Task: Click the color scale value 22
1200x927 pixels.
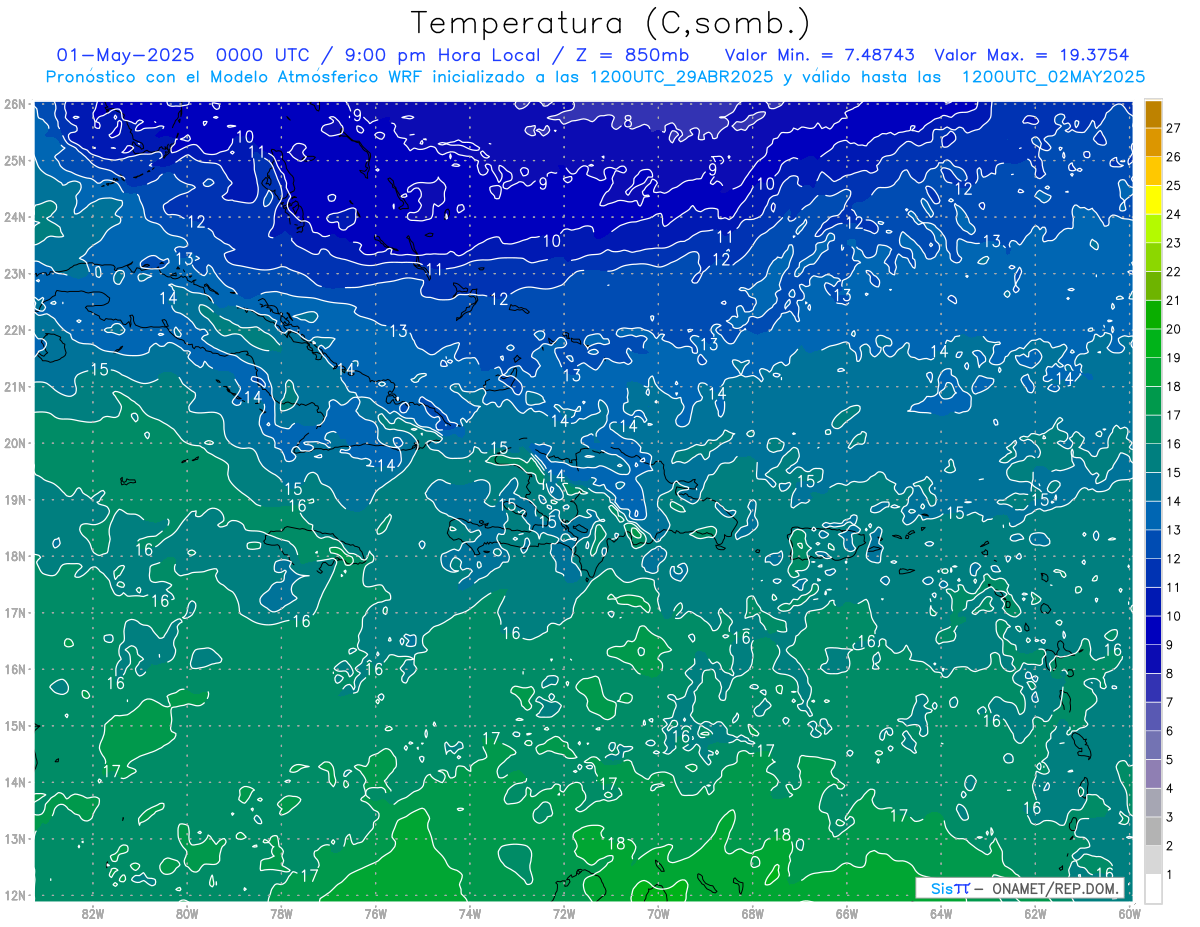Action: [1174, 272]
